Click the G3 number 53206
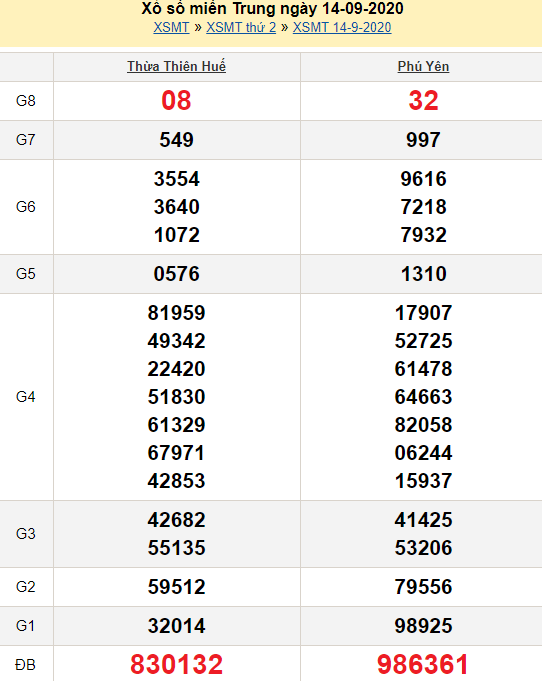Image resolution: width=542 pixels, height=681 pixels. click(x=423, y=548)
